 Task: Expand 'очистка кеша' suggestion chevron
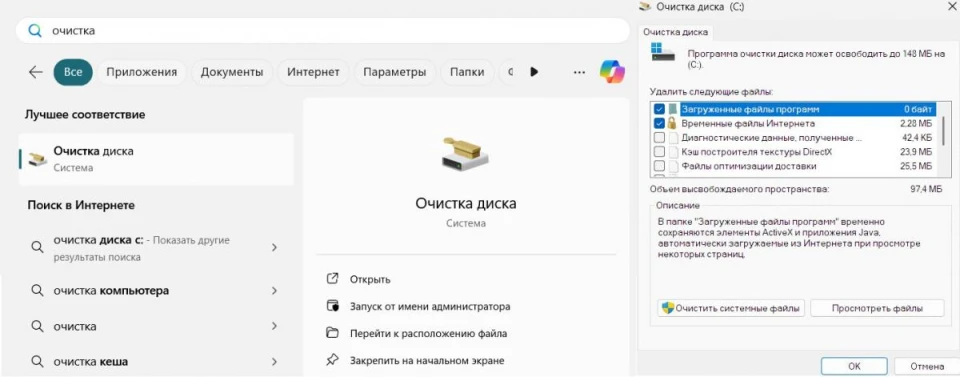click(274, 361)
